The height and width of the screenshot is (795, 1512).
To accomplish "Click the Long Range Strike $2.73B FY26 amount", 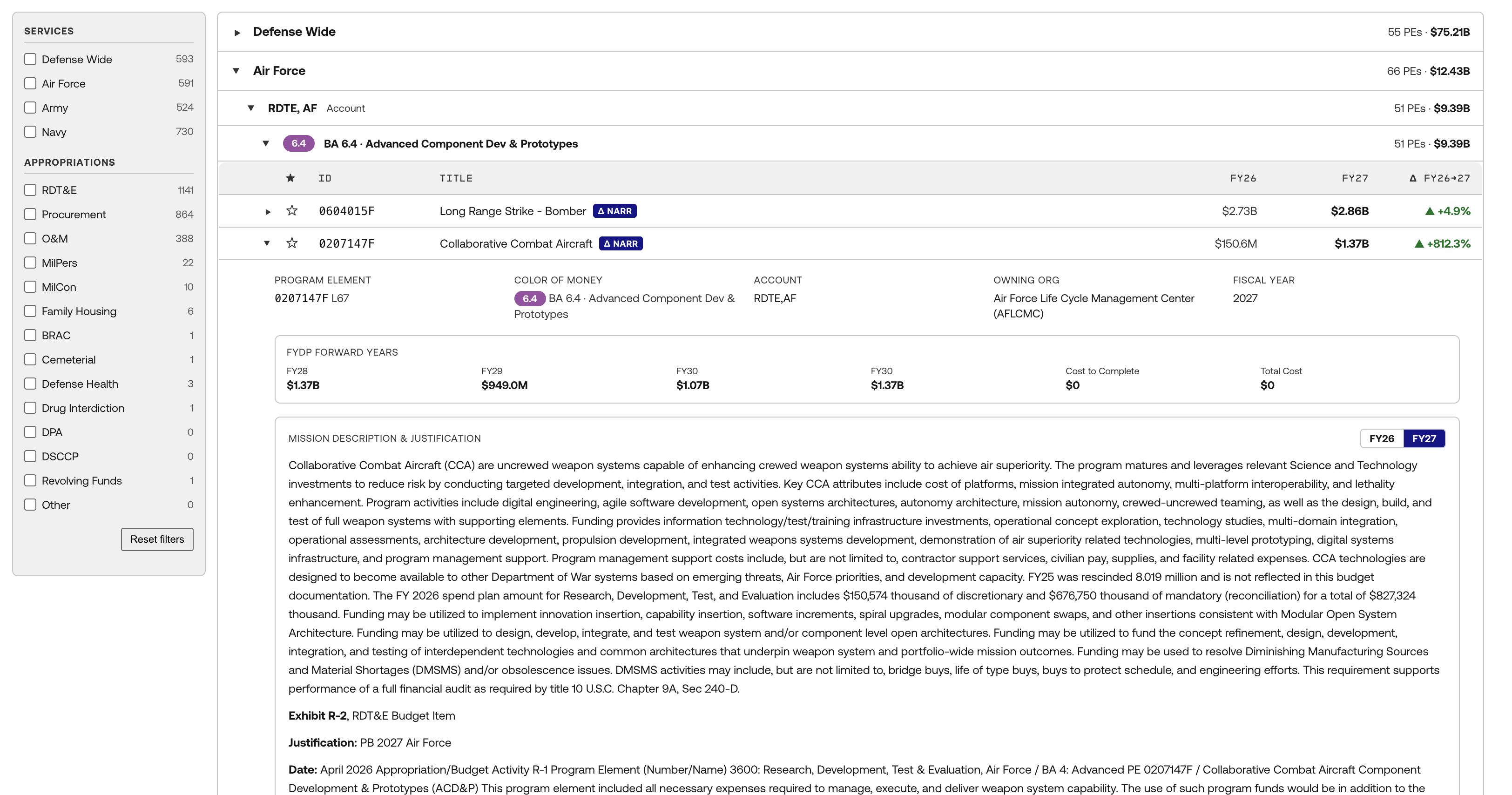I will coord(1239,211).
